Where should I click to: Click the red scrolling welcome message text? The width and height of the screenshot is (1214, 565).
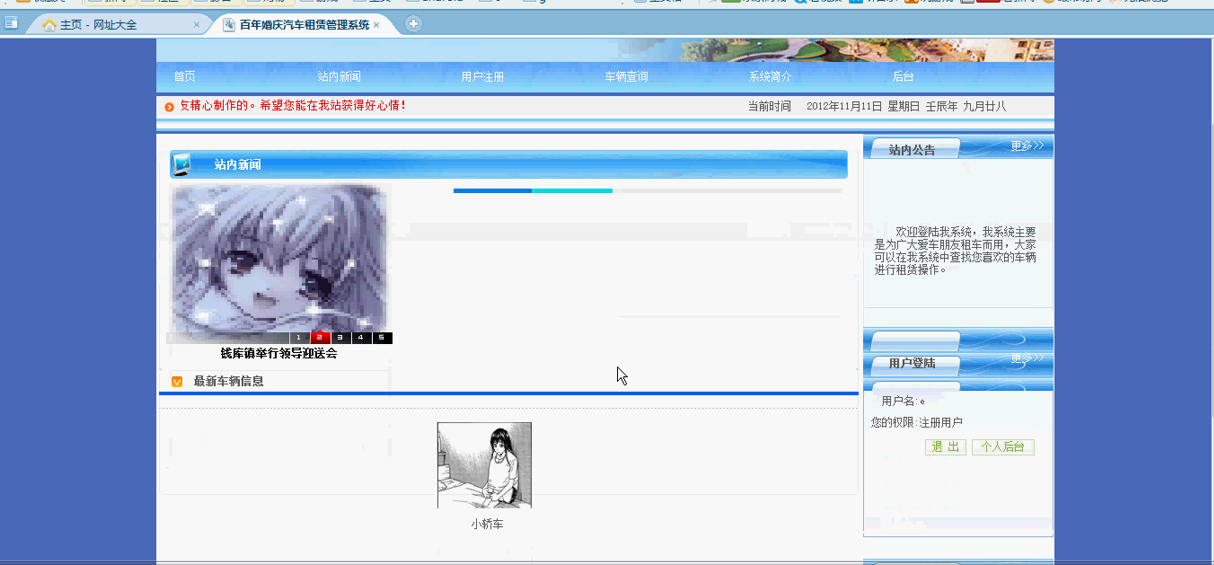(x=292, y=106)
